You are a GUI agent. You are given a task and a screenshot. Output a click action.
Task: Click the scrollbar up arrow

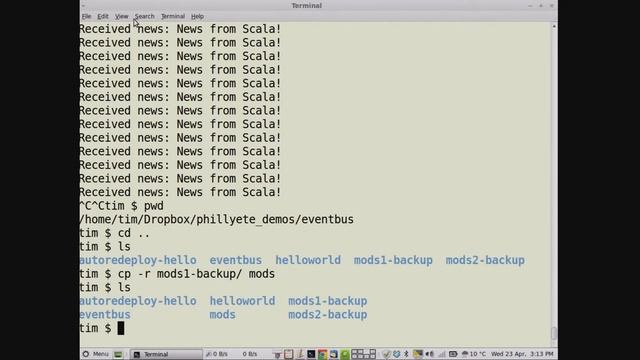553,27
